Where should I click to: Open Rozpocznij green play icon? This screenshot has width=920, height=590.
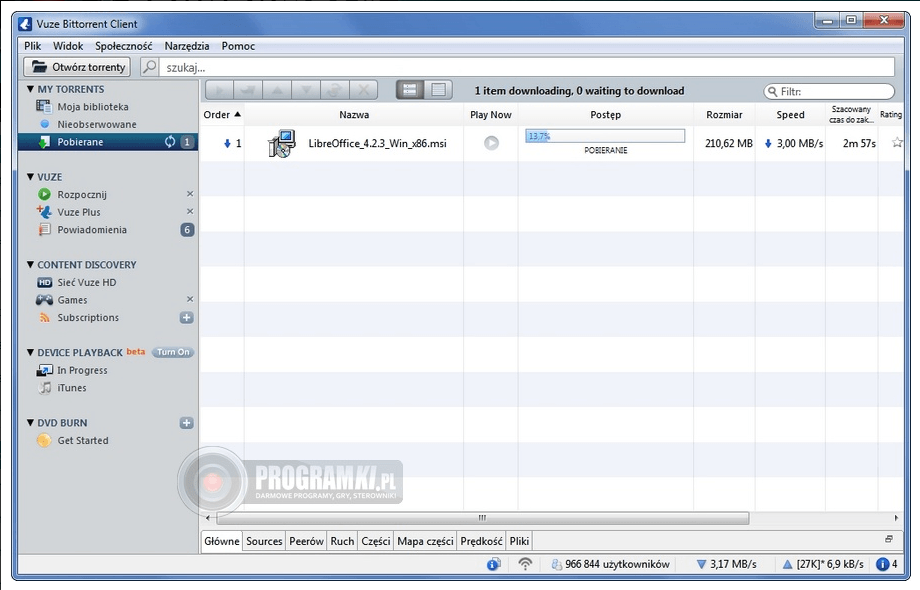[44, 194]
